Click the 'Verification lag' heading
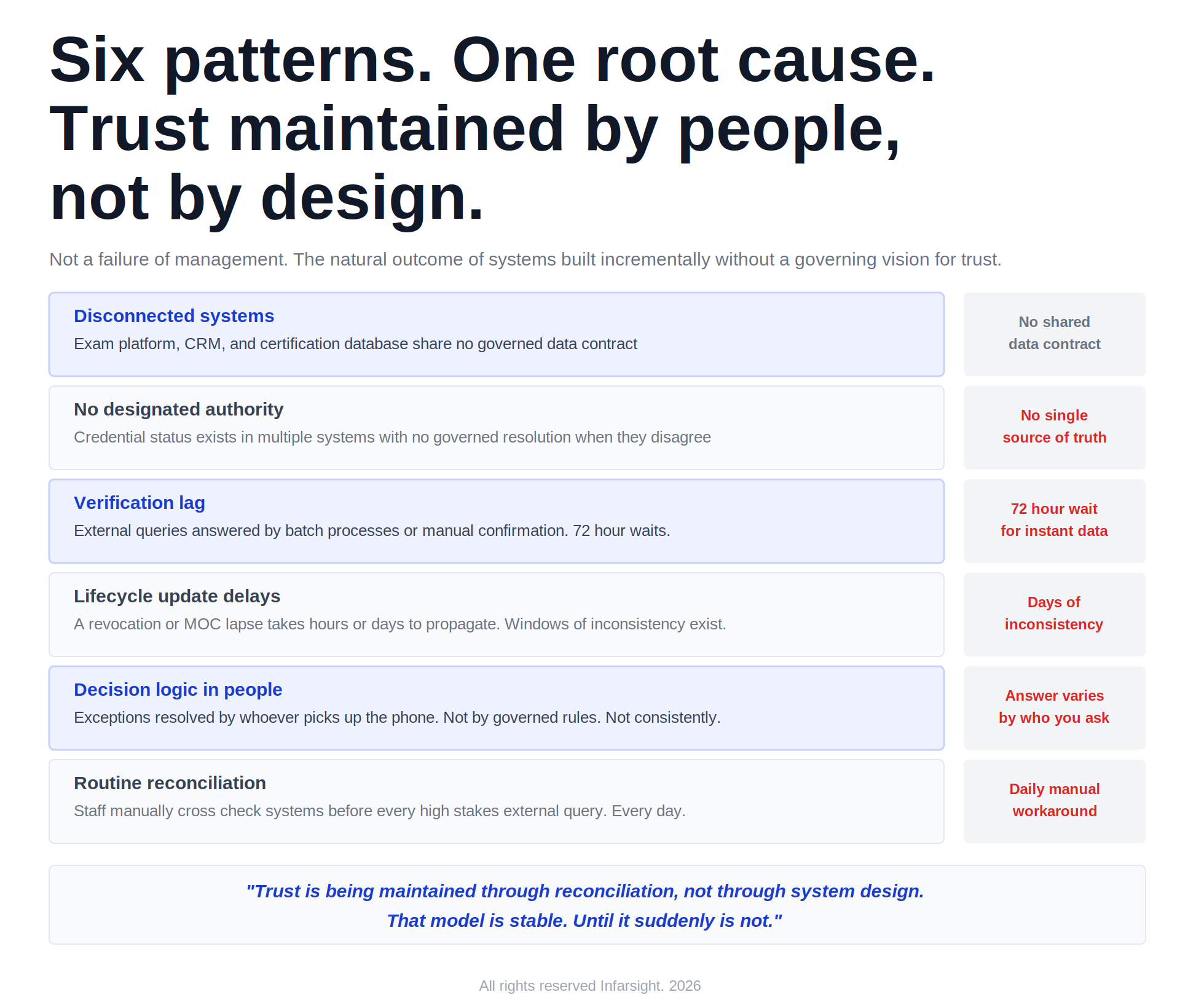 140,503
